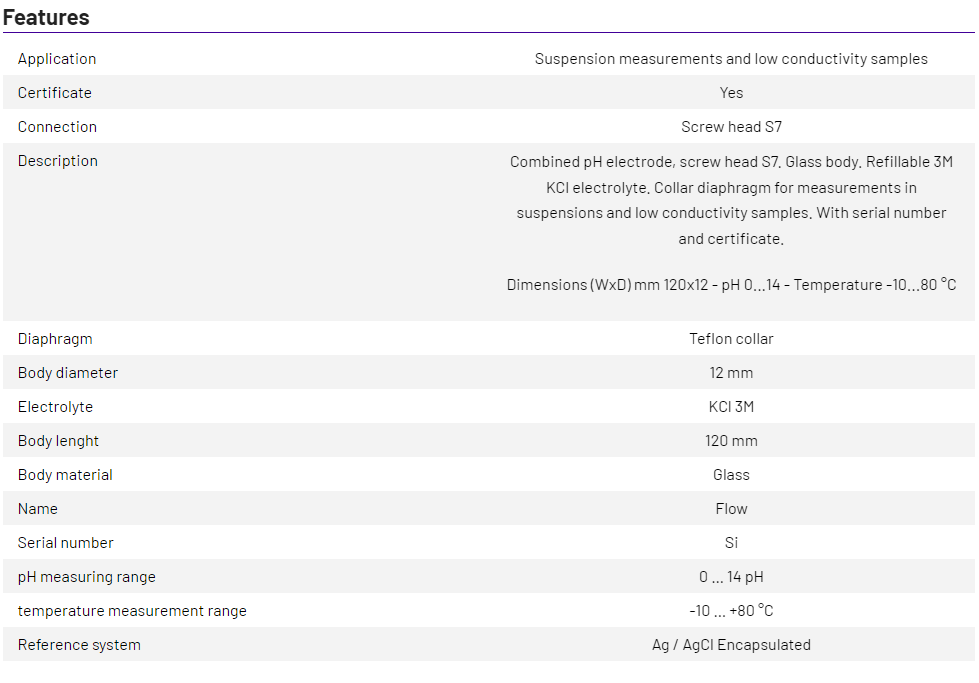
Task: Click the 'Screw head S7' connection value
Action: tap(731, 127)
